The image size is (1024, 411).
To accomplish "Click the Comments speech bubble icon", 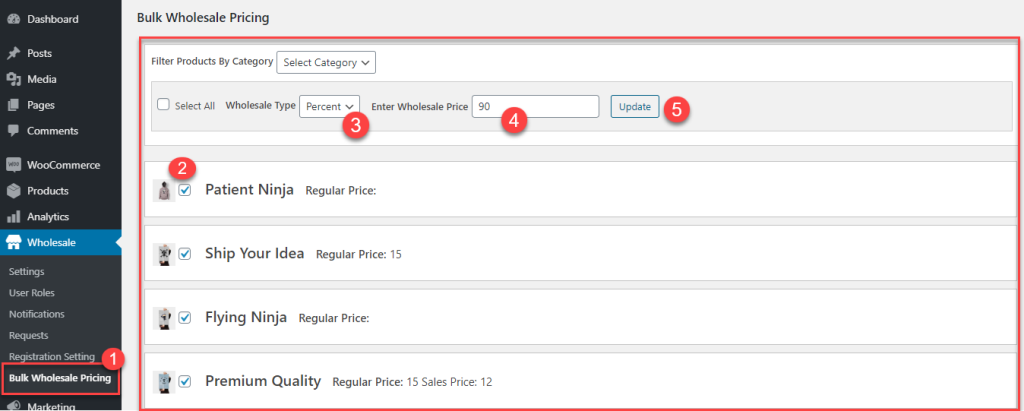I will click(x=13, y=131).
